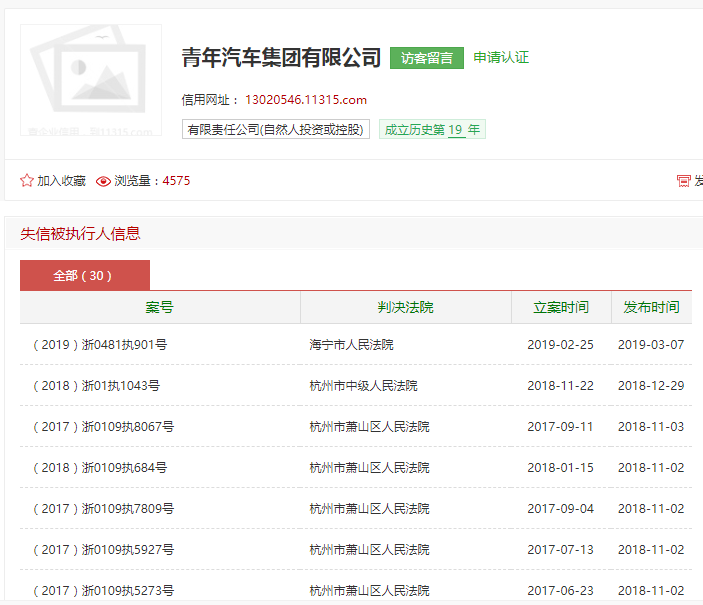
Task: Click filing date 2019-02-25
Action: coord(560,344)
